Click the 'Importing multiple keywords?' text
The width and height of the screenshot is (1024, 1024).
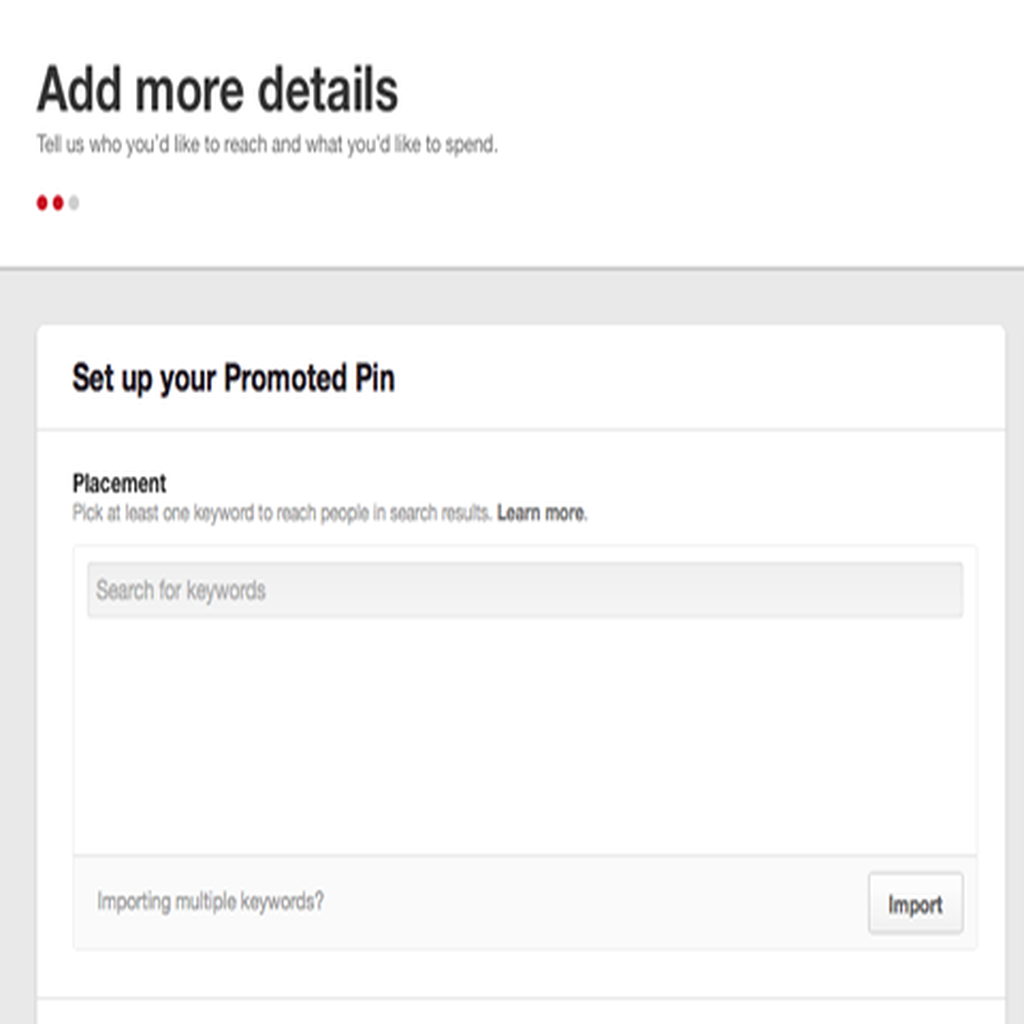coord(210,902)
